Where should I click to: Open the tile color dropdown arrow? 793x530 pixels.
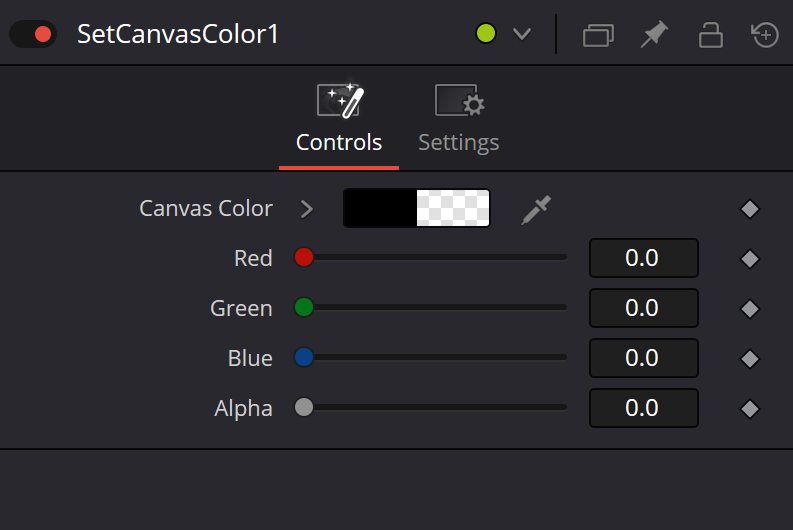pos(521,34)
